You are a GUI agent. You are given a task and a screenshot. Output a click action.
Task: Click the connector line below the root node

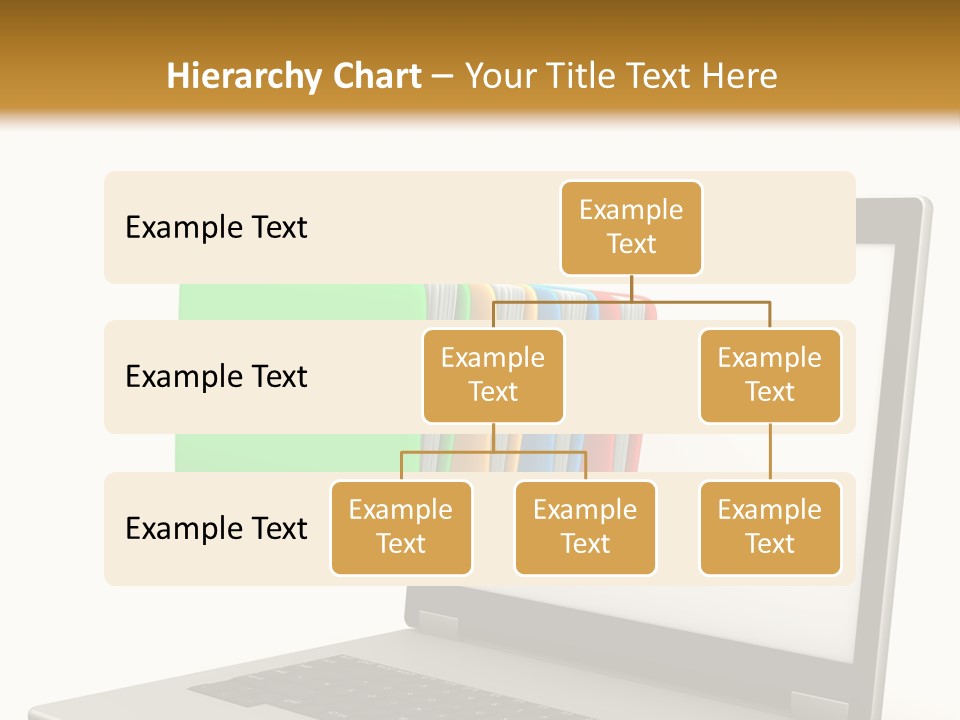[631, 288]
